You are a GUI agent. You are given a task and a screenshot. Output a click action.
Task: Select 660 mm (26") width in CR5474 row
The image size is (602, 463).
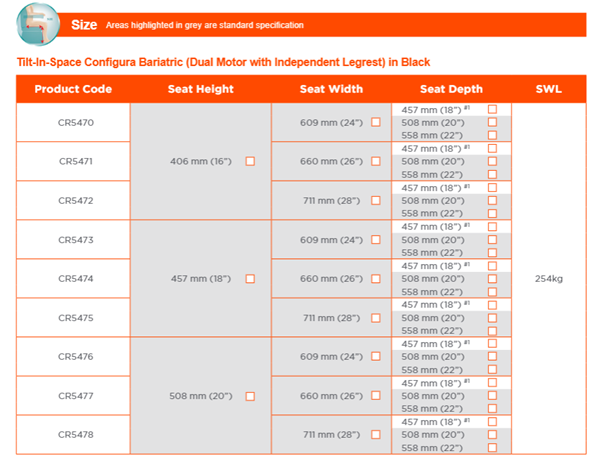[376, 278]
